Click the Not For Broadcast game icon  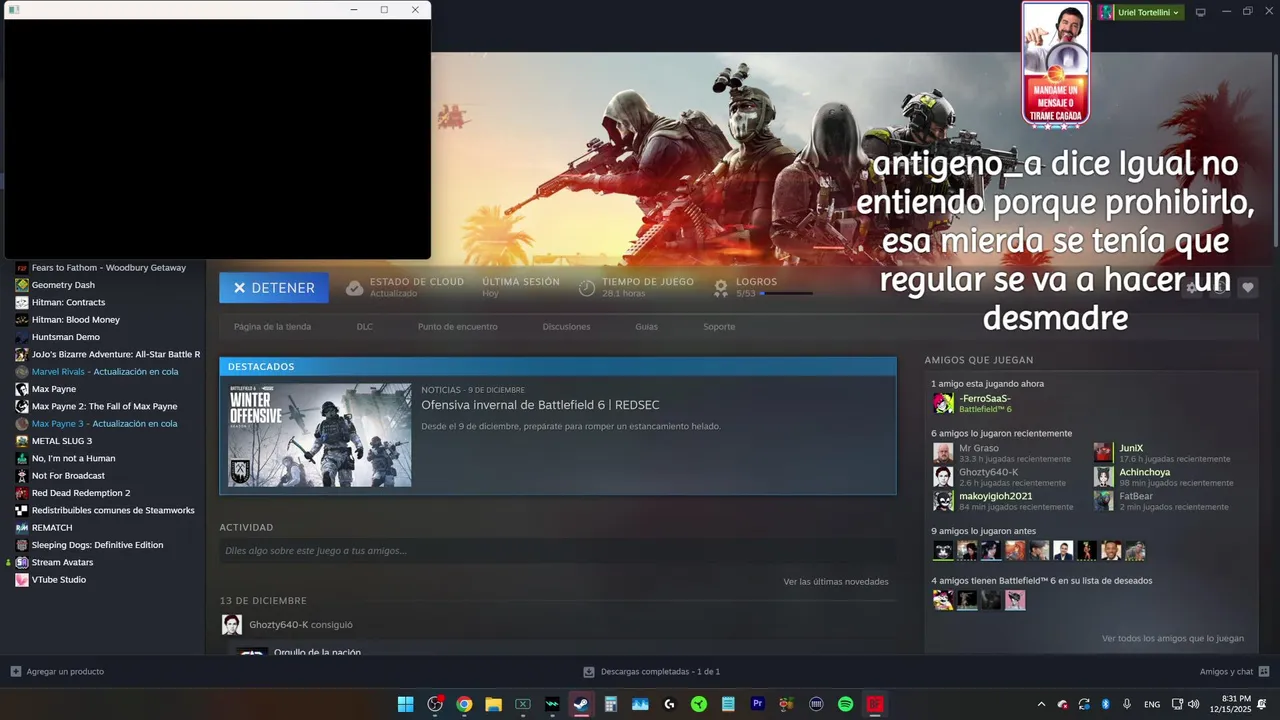coord(22,476)
